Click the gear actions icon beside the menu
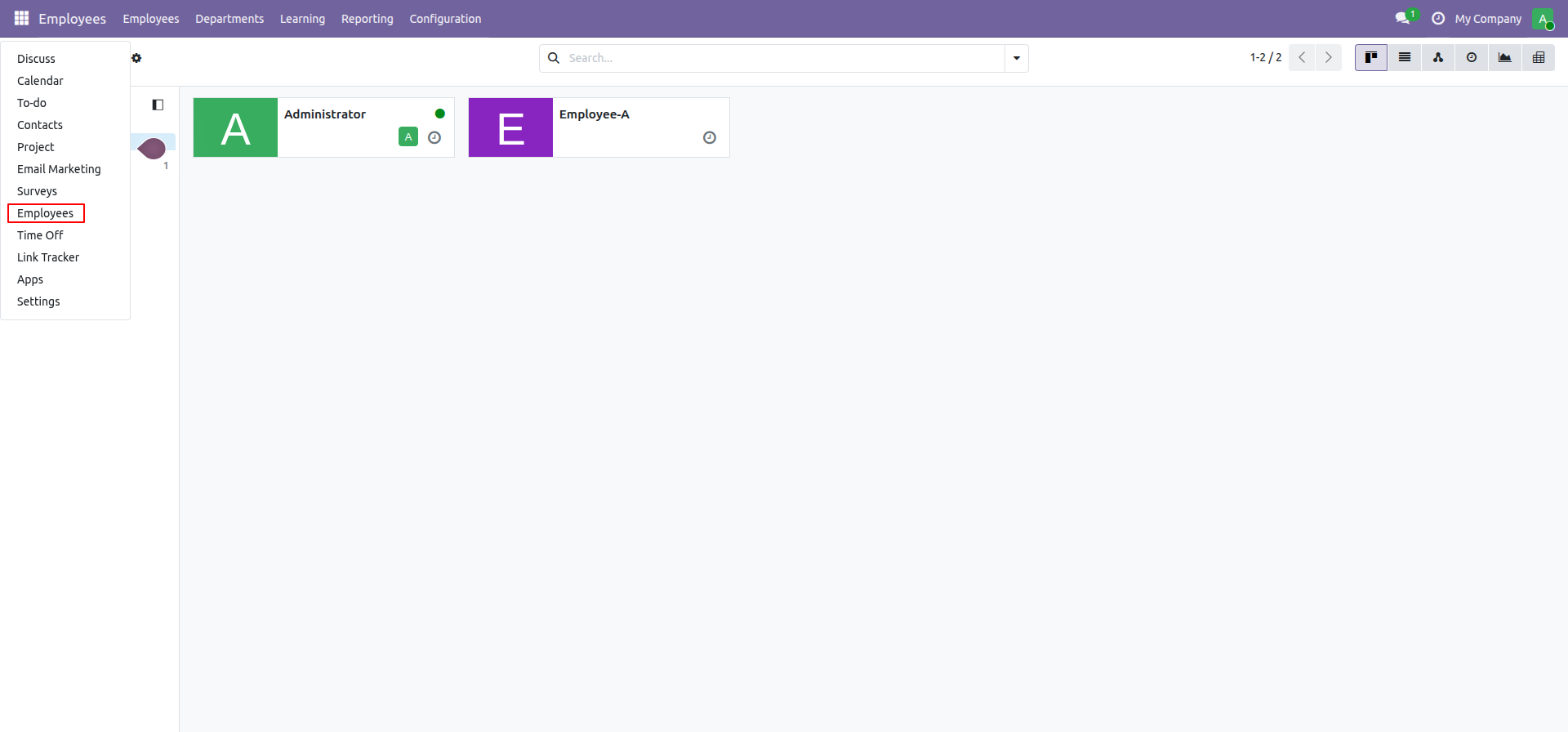1568x732 pixels. click(136, 58)
